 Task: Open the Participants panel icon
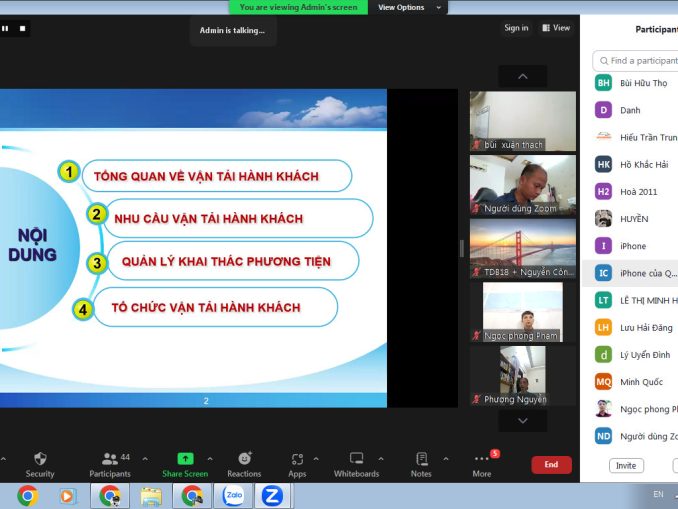(109, 459)
